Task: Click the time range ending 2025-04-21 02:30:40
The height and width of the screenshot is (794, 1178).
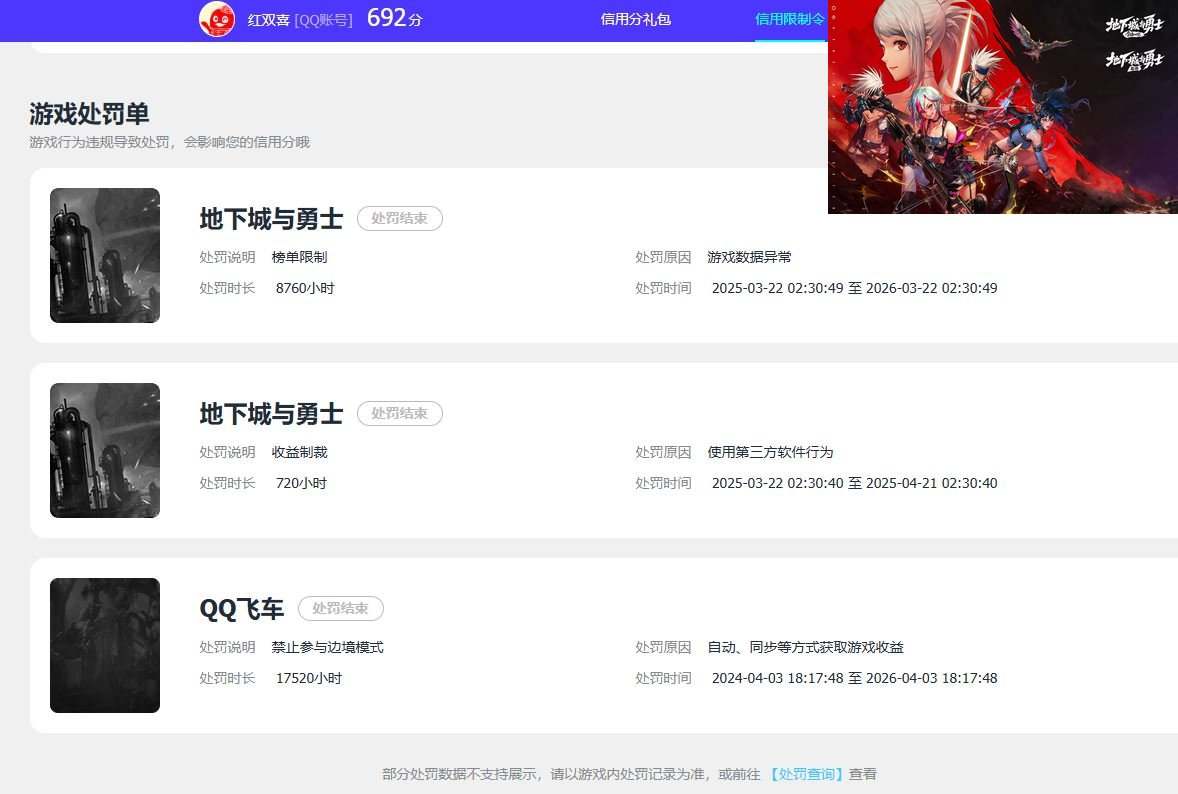Action: point(854,484)
